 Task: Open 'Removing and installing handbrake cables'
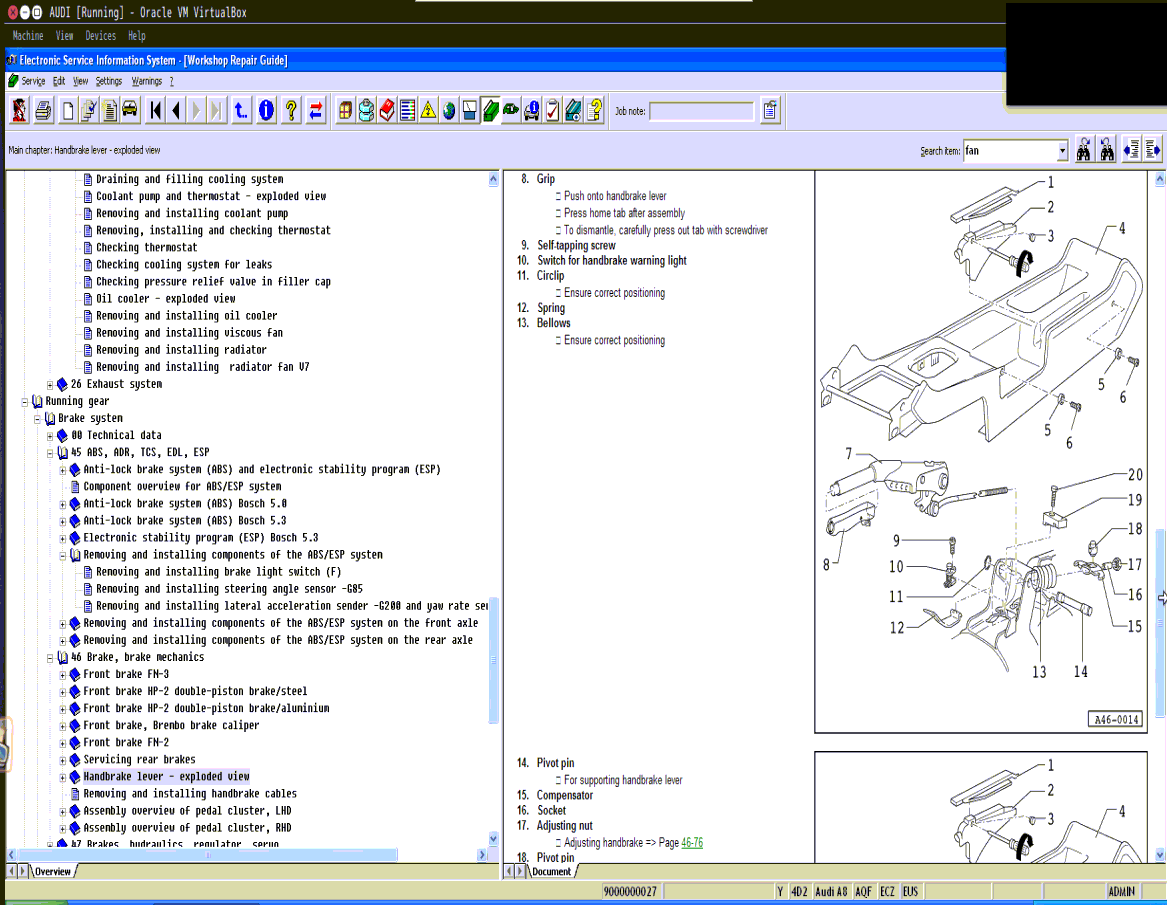pos(190,794)
